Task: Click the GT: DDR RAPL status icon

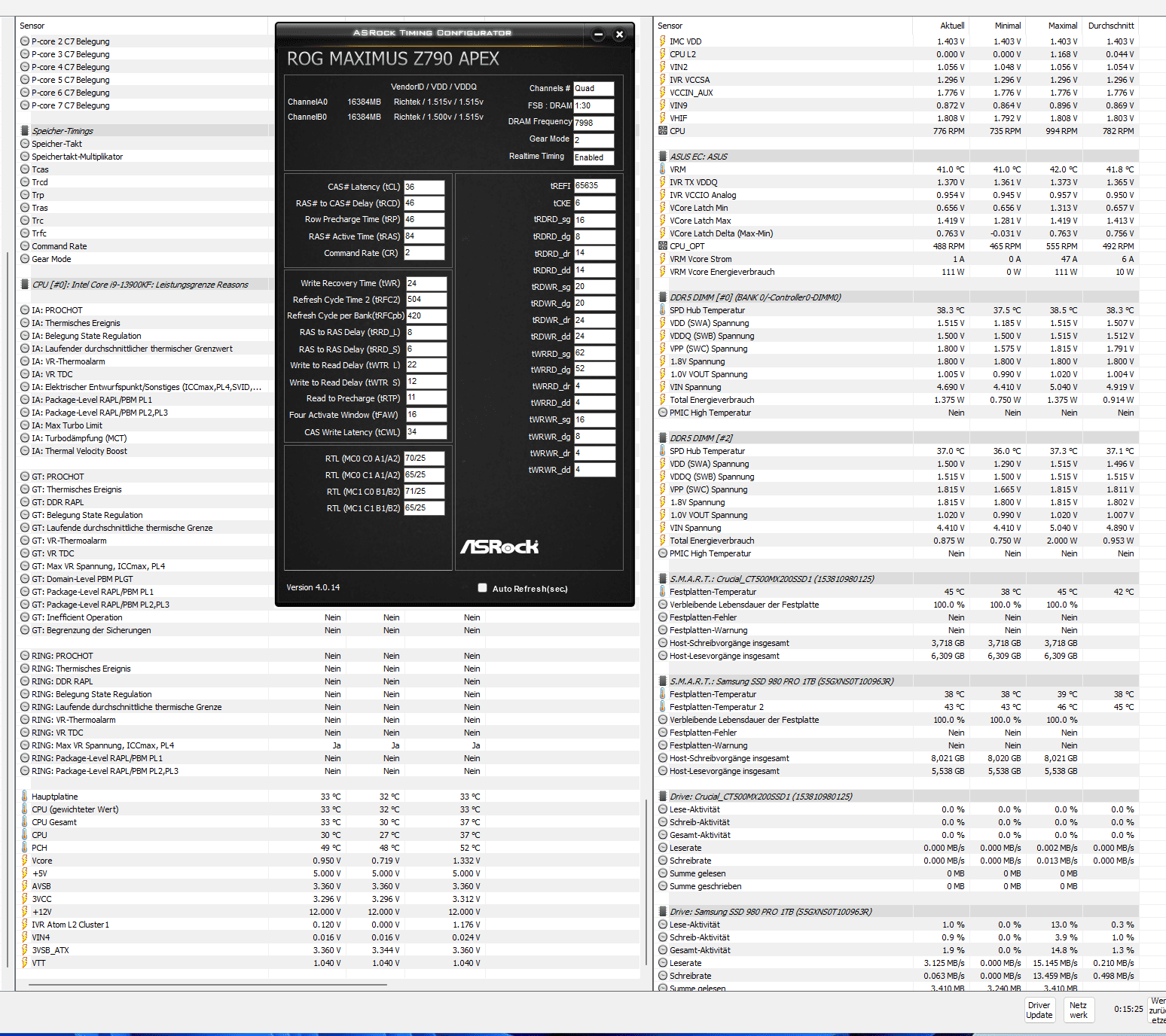Action: tap(25, 502)
